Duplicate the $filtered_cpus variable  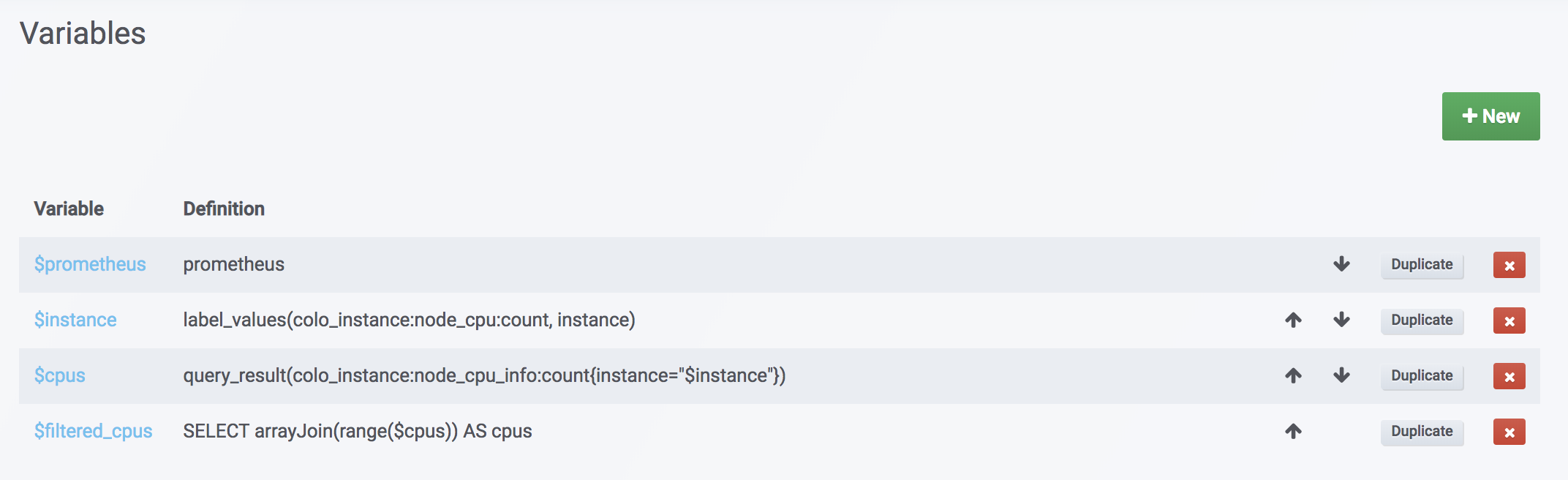point(1421,432)
